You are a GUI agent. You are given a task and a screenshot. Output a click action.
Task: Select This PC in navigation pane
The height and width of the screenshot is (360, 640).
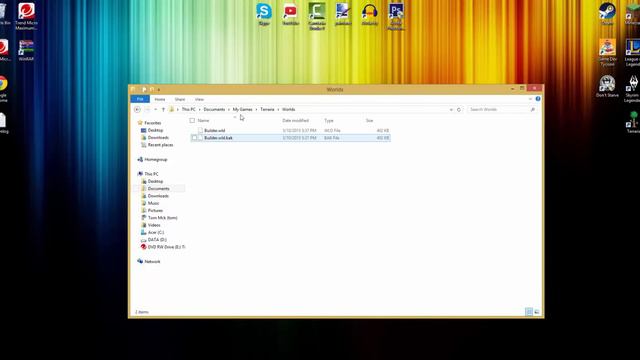pyautogui.click(x=151, y=174)
